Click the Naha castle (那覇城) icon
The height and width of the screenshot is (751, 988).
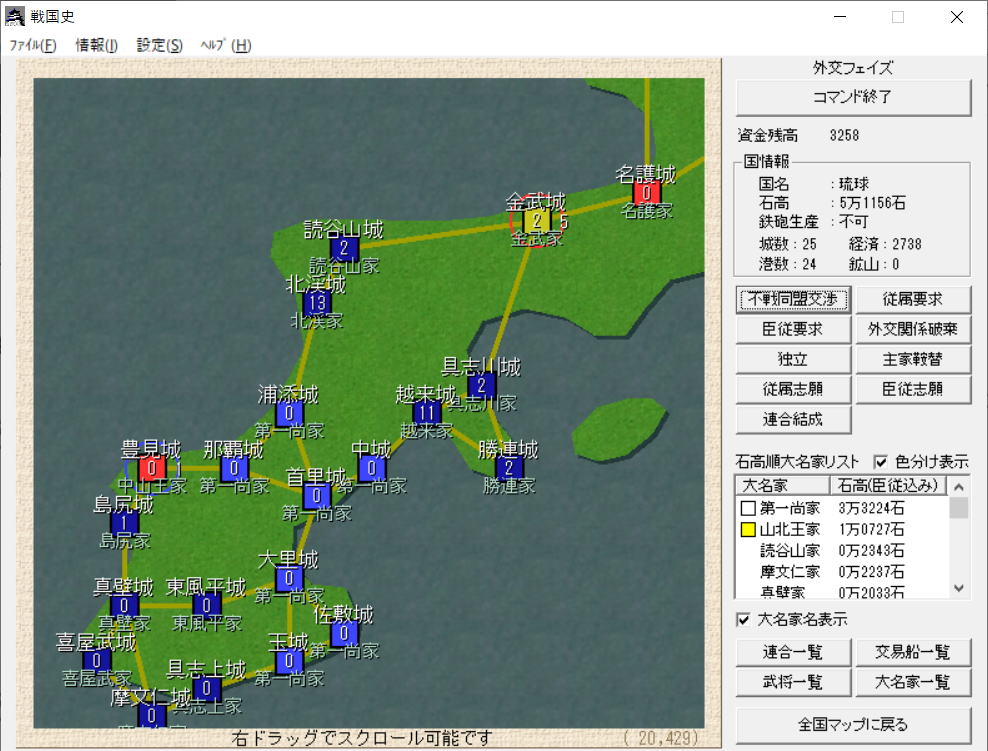[x=234, y=467]
